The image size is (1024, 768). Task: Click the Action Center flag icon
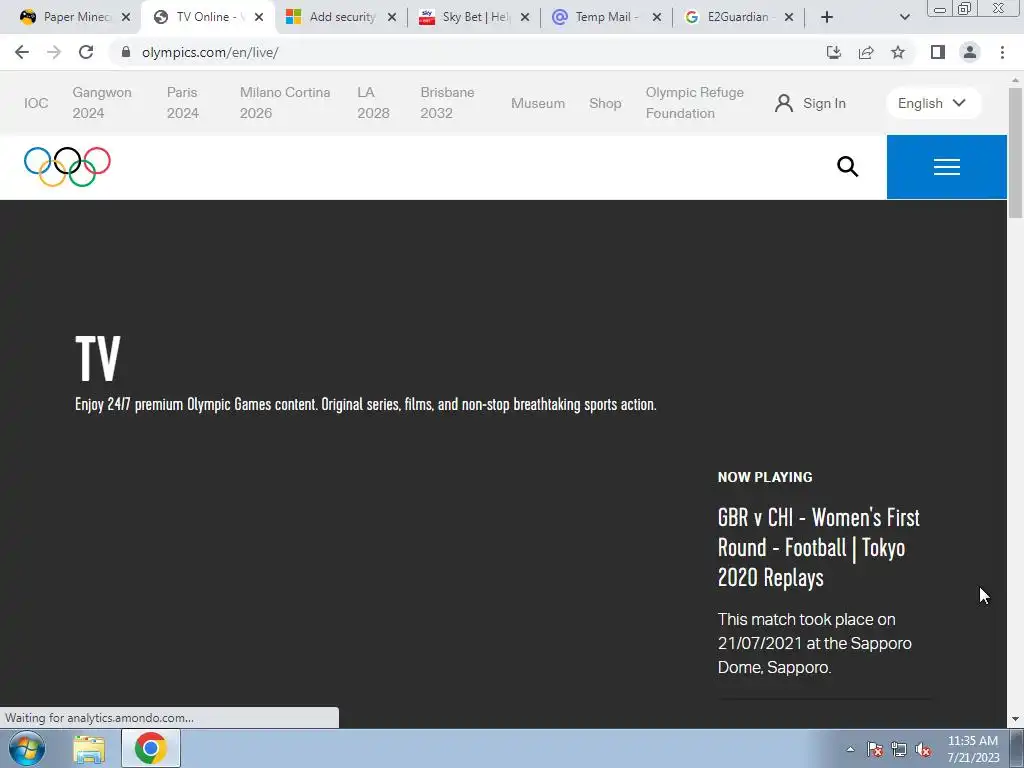[874, 750]
